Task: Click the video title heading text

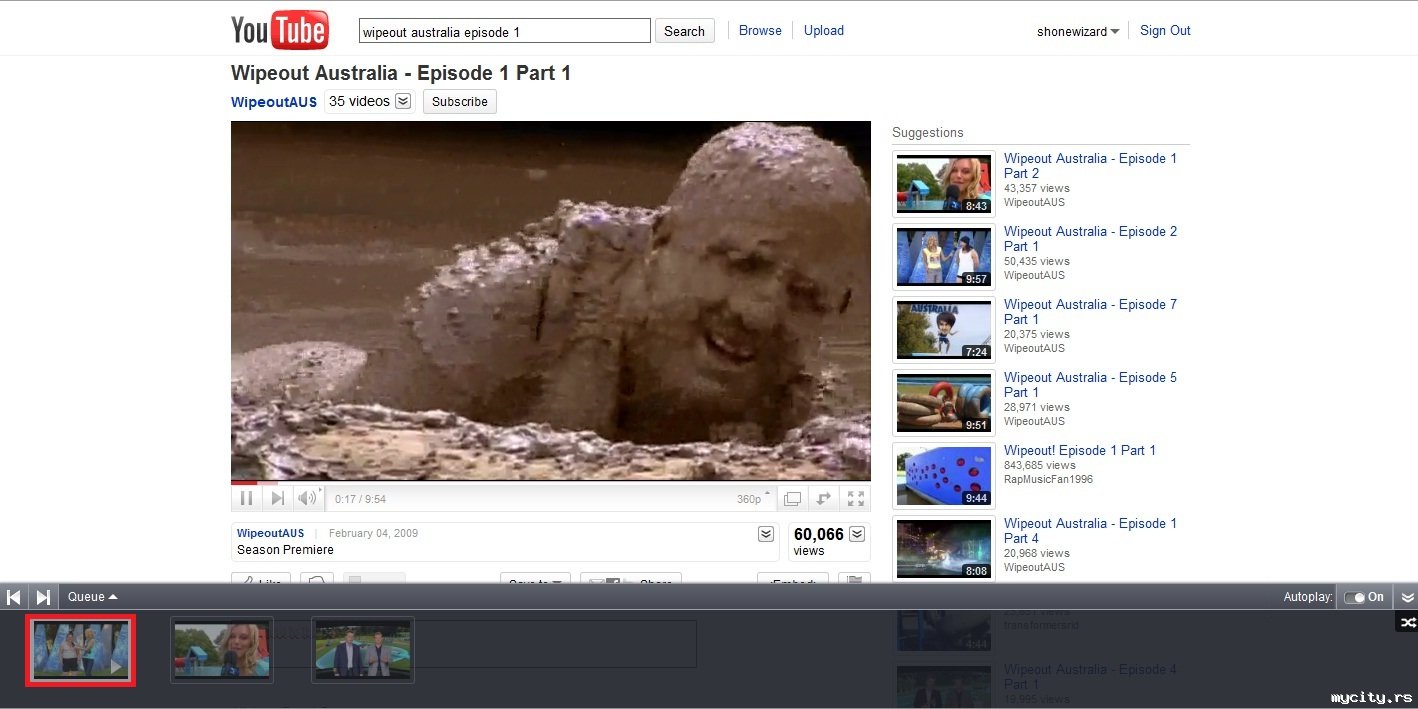Action: [401, 73]
